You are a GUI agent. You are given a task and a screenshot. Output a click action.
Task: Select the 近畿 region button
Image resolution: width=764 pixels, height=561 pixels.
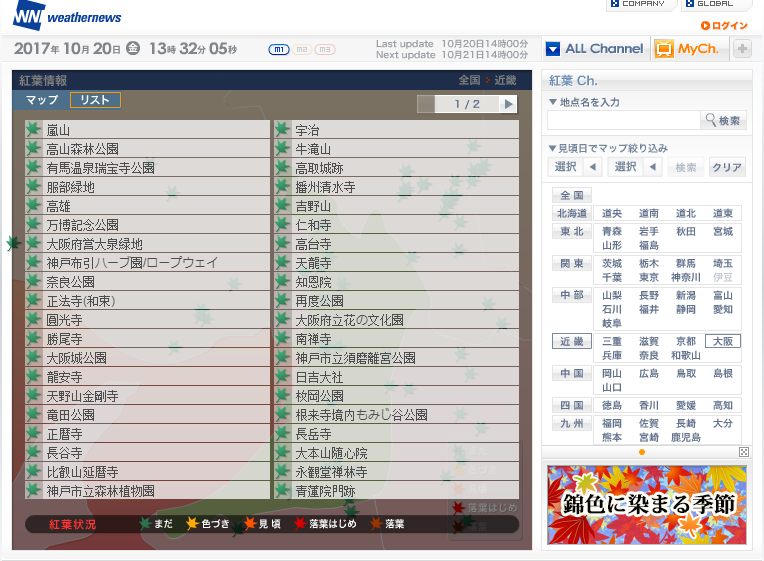(572, 341)
